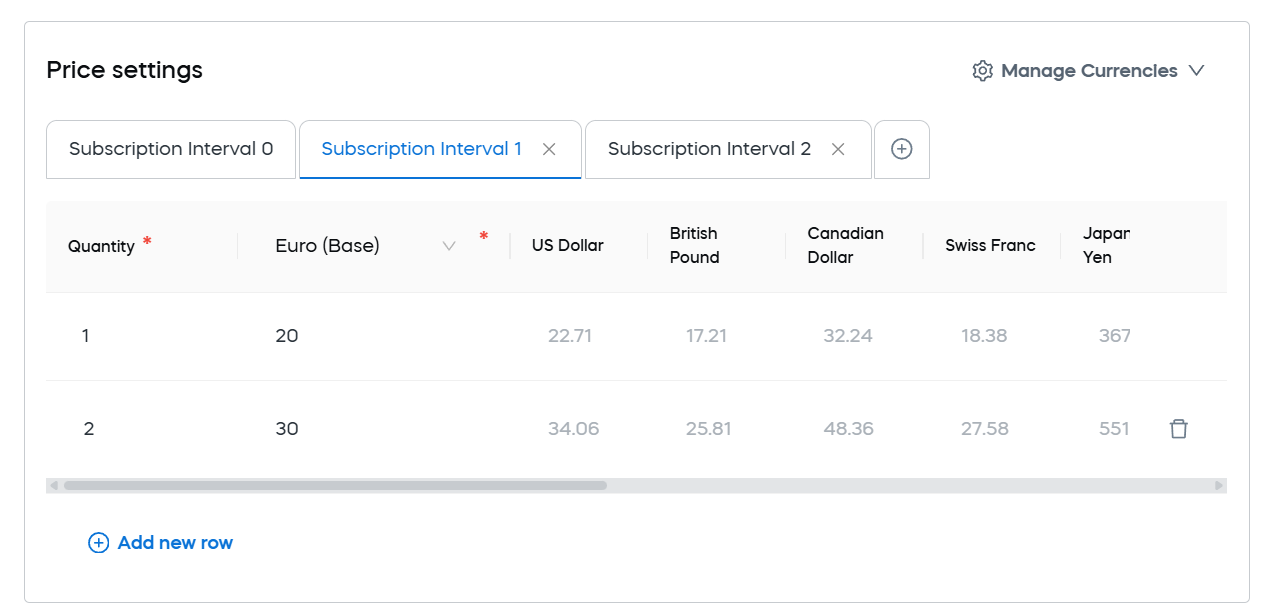Close the Subscription Interval 1 tab
The image size is (1274, 612).
tap(549, 149)
